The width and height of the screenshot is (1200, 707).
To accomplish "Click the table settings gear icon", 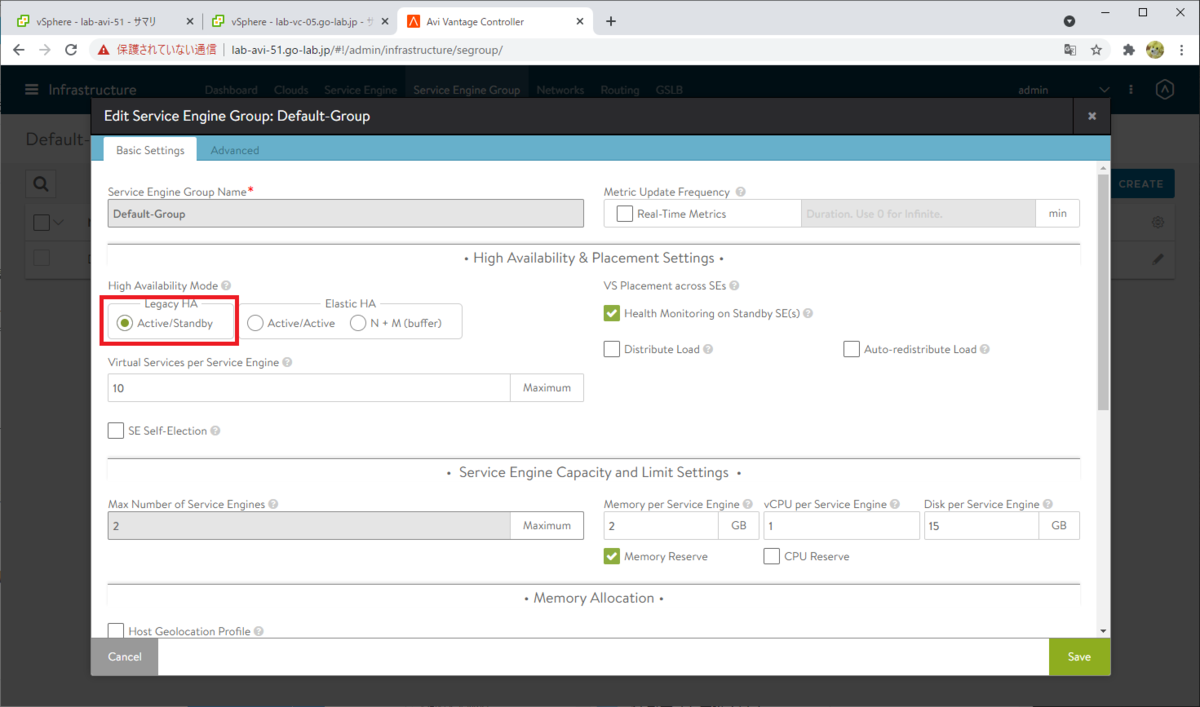I will coord(1158,222).
